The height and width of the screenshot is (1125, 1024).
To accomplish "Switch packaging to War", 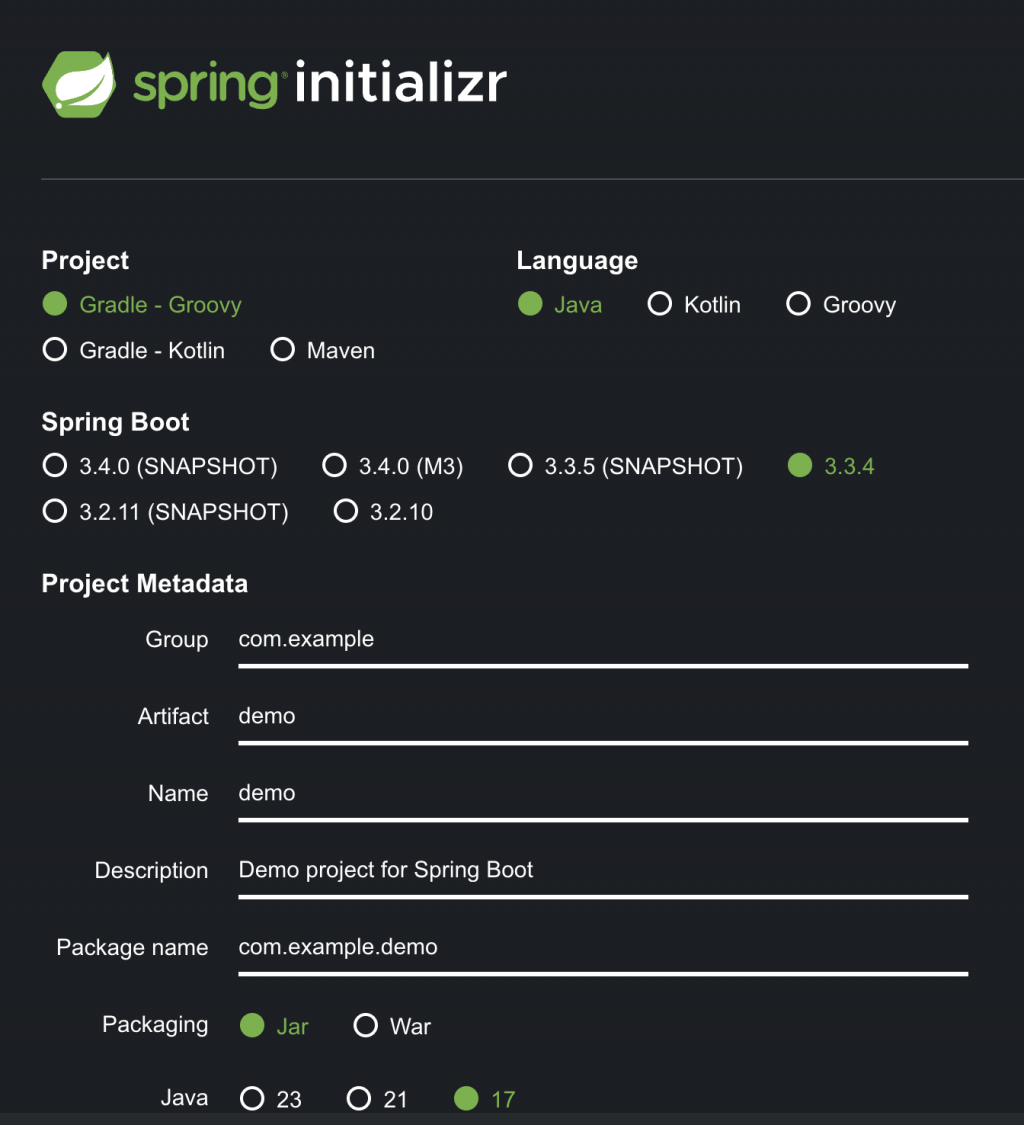I will point(366,1026).
